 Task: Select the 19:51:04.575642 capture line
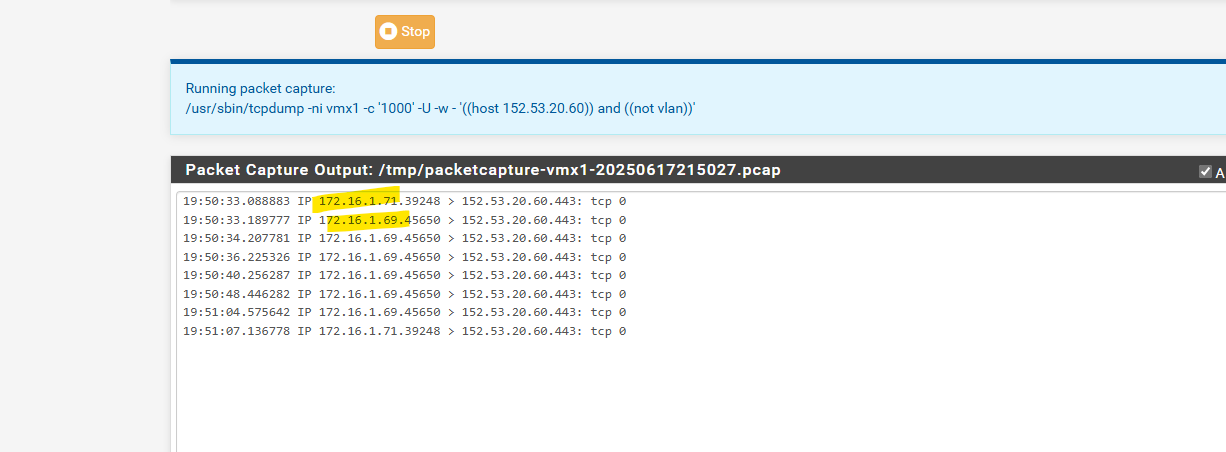tap(404, 312)
